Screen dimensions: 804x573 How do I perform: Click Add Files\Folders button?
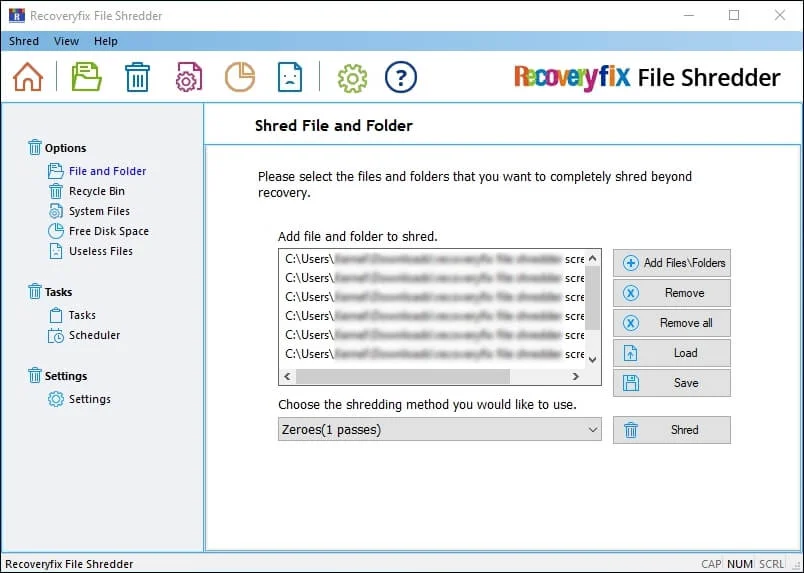tap(672, 263)
